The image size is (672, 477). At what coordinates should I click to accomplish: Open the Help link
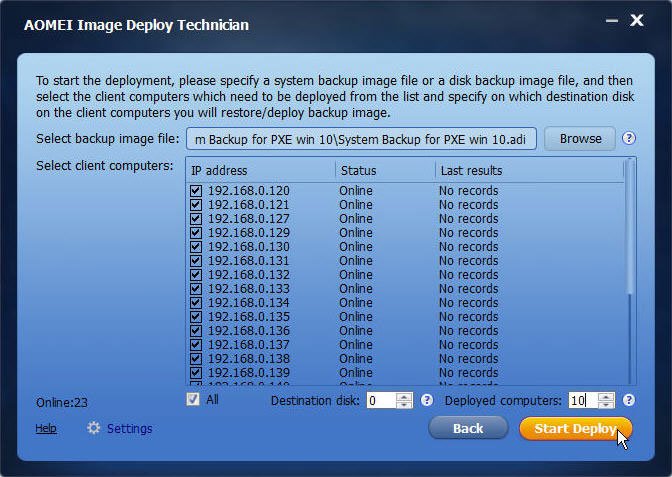[46, 428]
